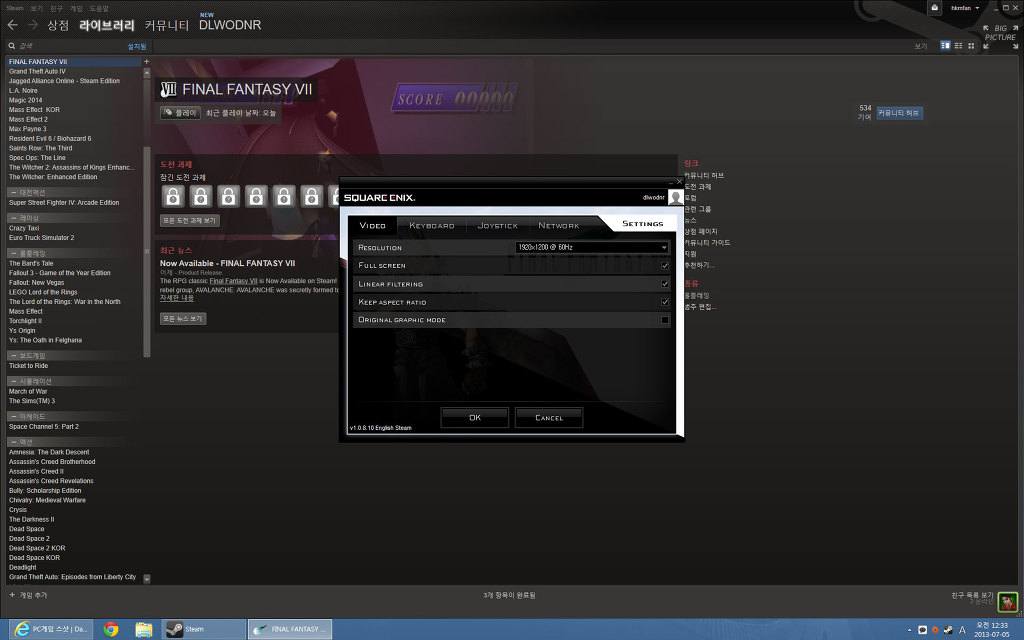
Task: Switch library to grid view icon
Action: pyautogui.click(x=970, y=46)
